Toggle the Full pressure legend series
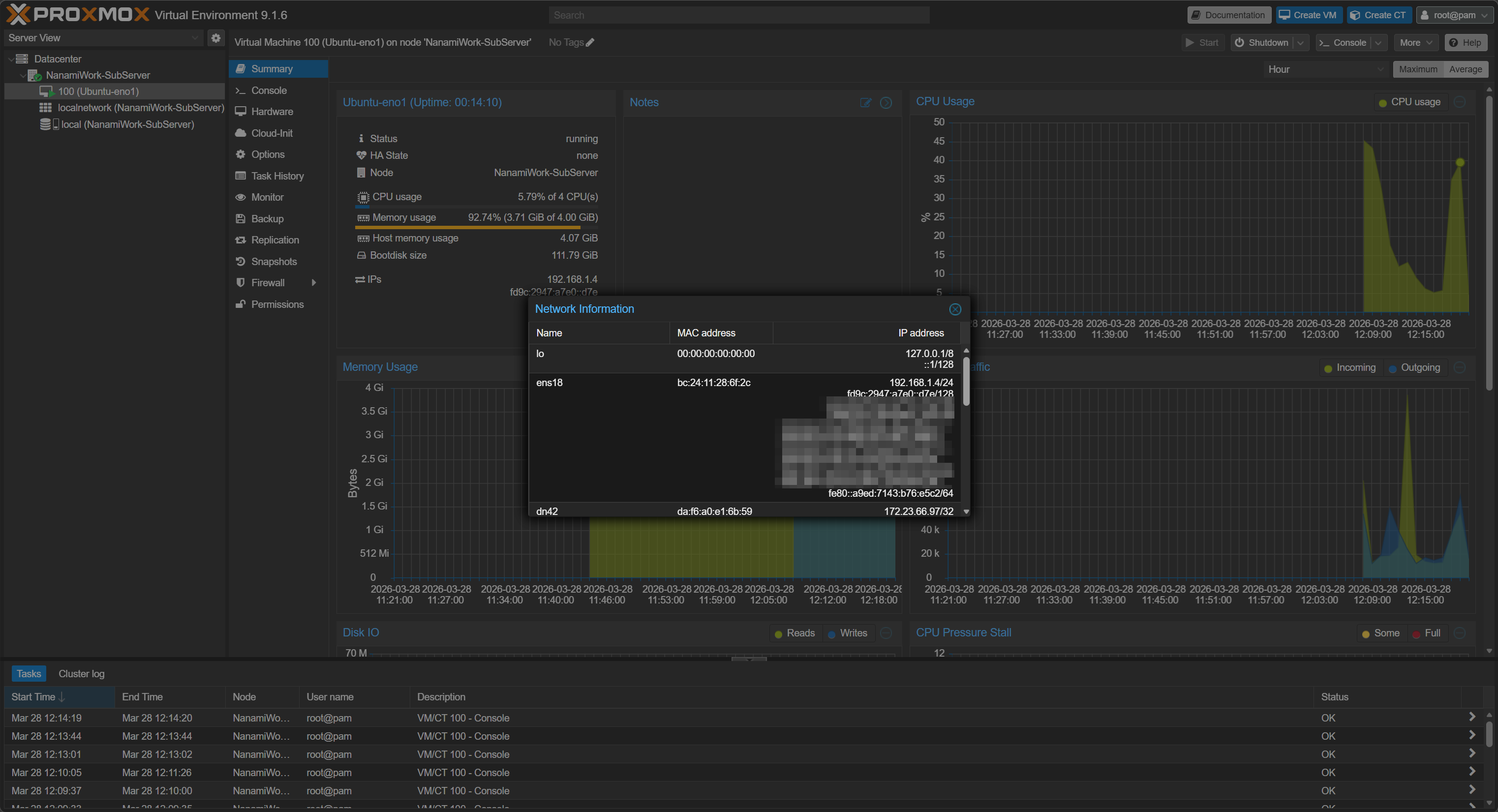 (x=1427, y=633)
